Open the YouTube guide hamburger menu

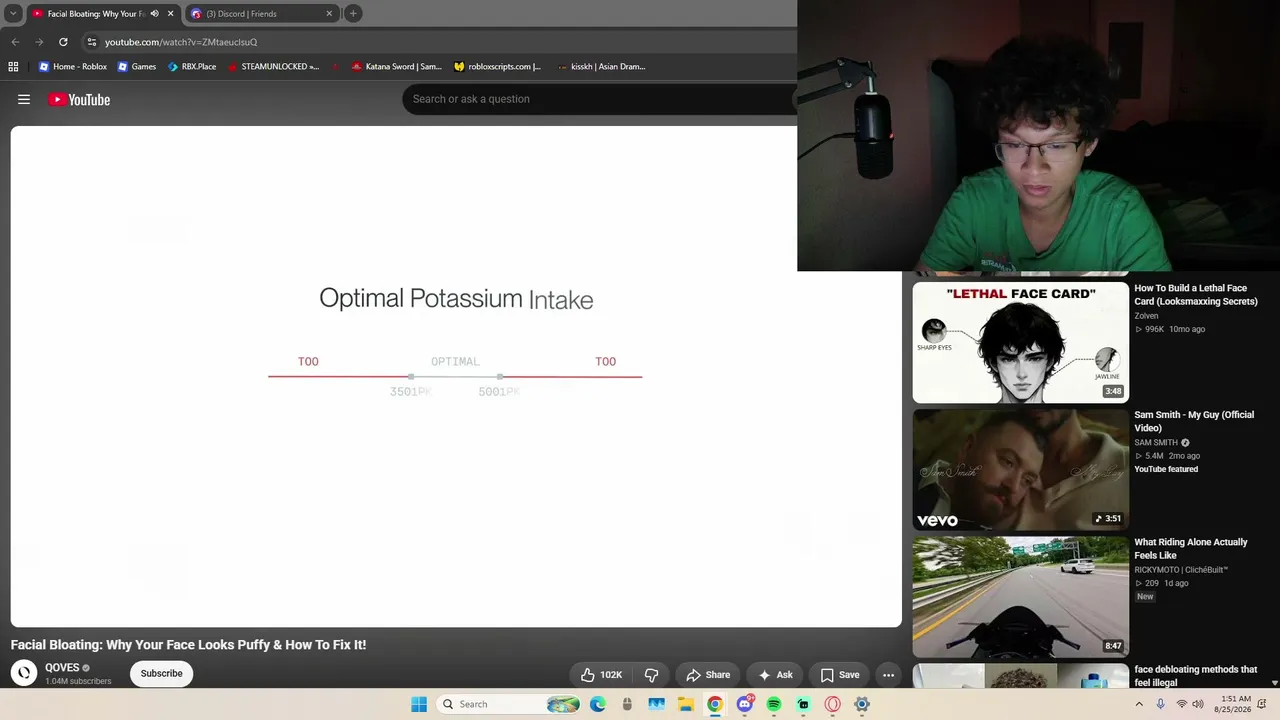(24, 99)
